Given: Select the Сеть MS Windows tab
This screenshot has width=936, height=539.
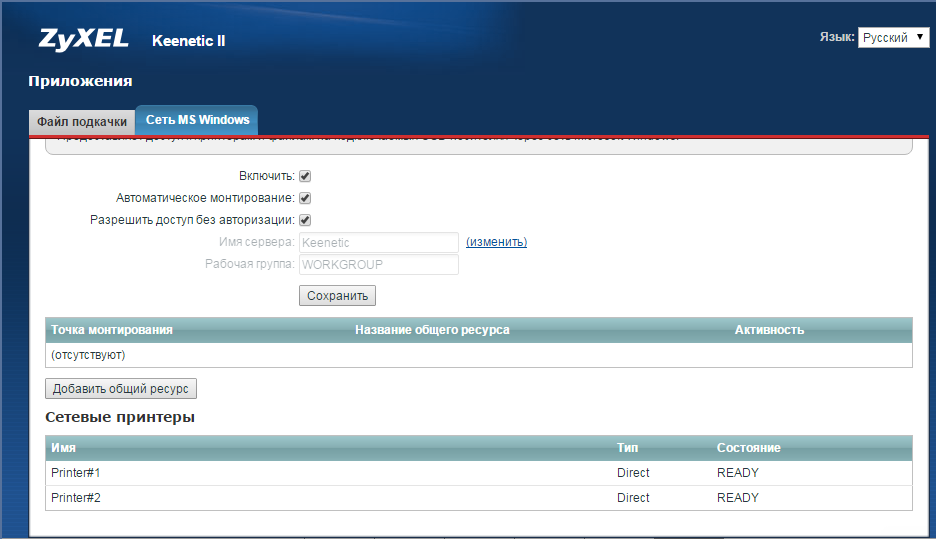Looking at the screenshot, I should [x=197, y=120].
